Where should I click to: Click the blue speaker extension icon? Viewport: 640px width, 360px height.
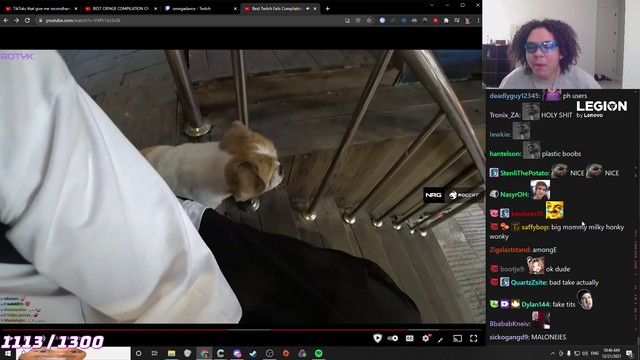point(403,20)
